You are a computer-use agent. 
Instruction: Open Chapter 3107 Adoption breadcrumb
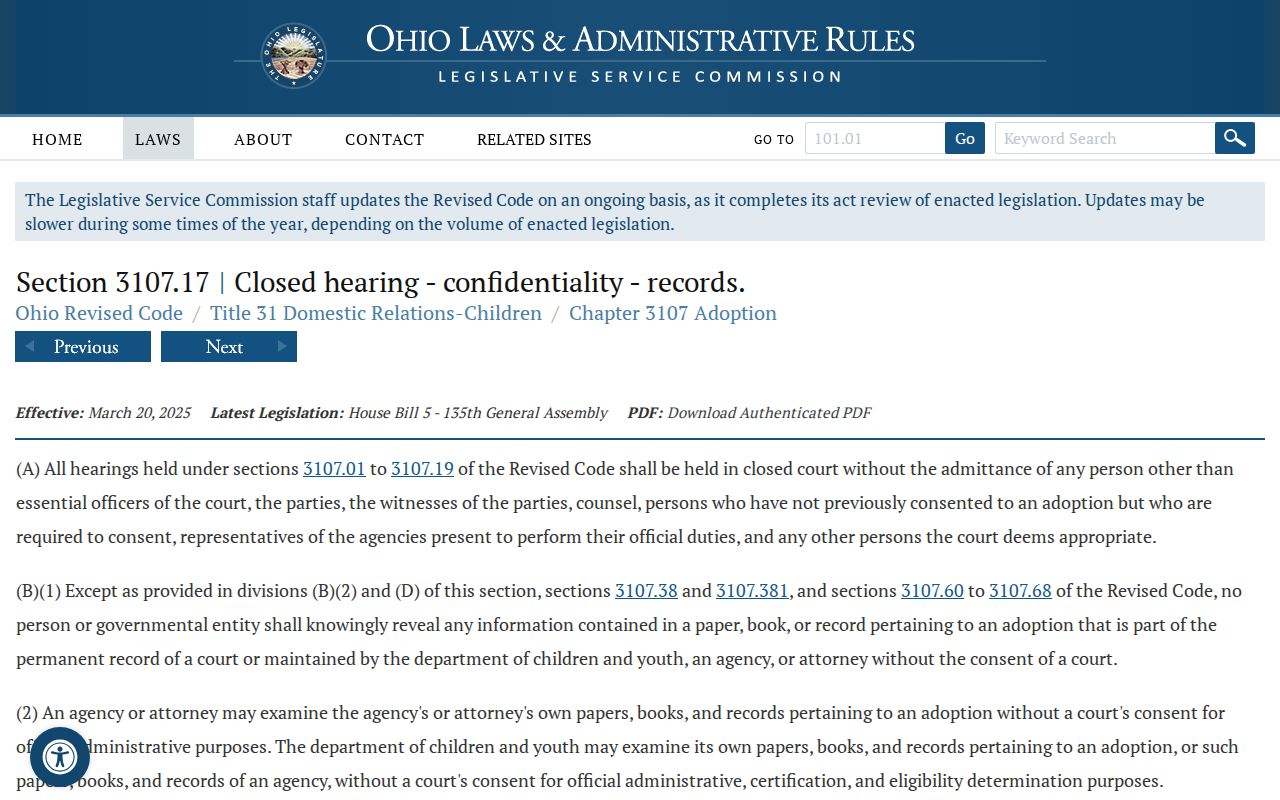673,313
